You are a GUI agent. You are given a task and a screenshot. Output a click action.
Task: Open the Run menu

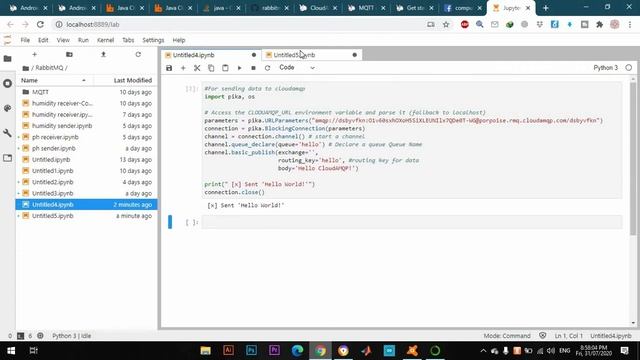[x=83, y=40]
